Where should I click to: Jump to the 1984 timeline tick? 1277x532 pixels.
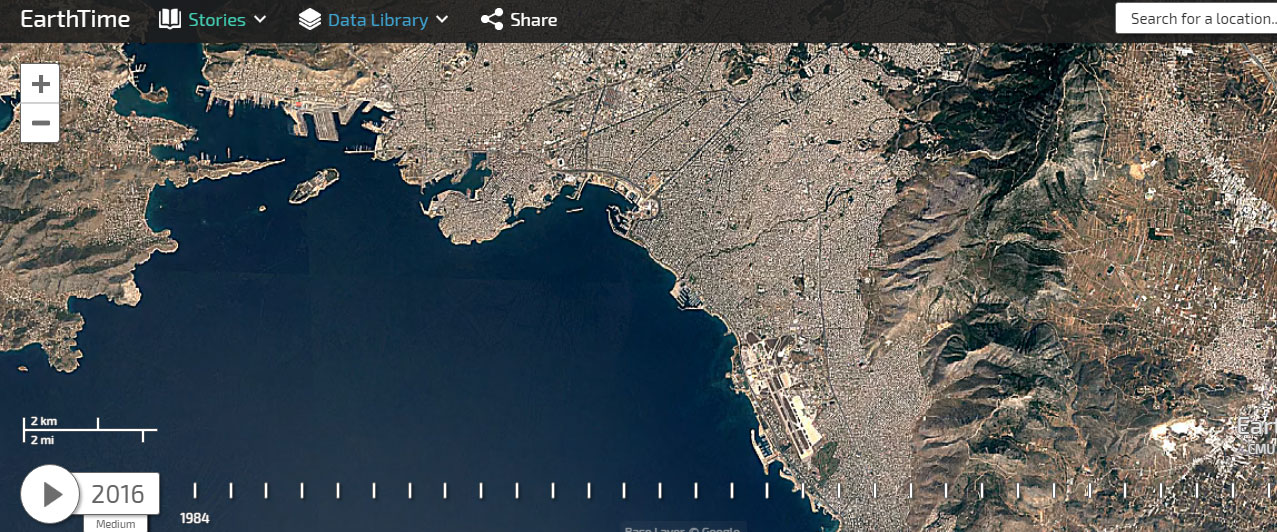tap(195, 490)
